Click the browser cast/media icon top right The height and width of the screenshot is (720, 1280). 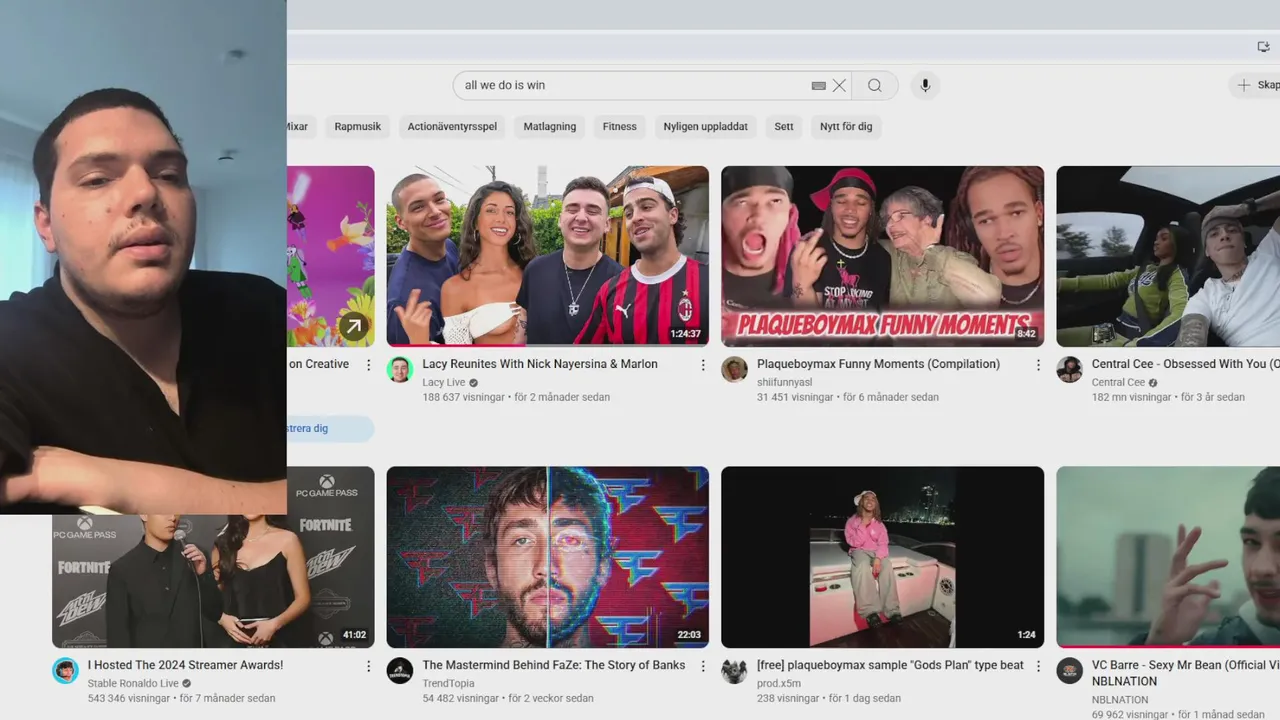pos(1263,47)
